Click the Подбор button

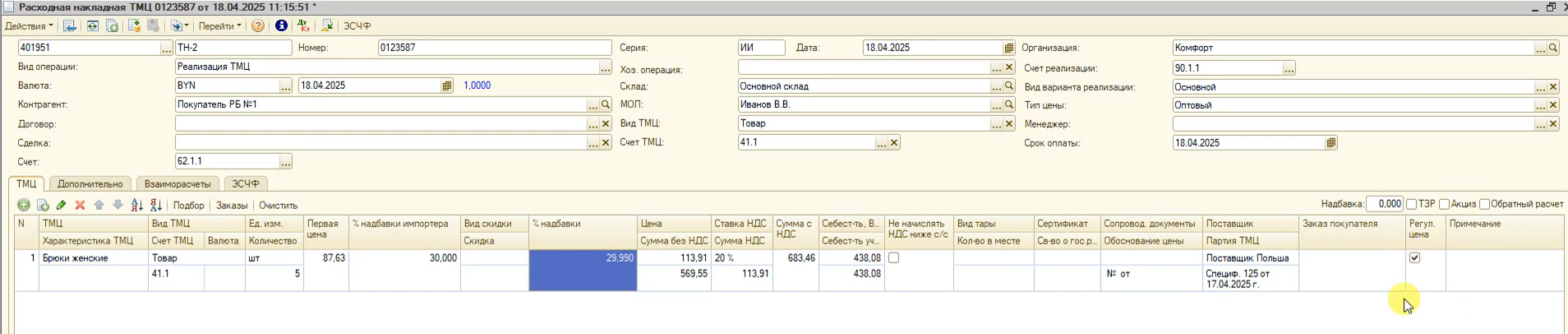189,205
